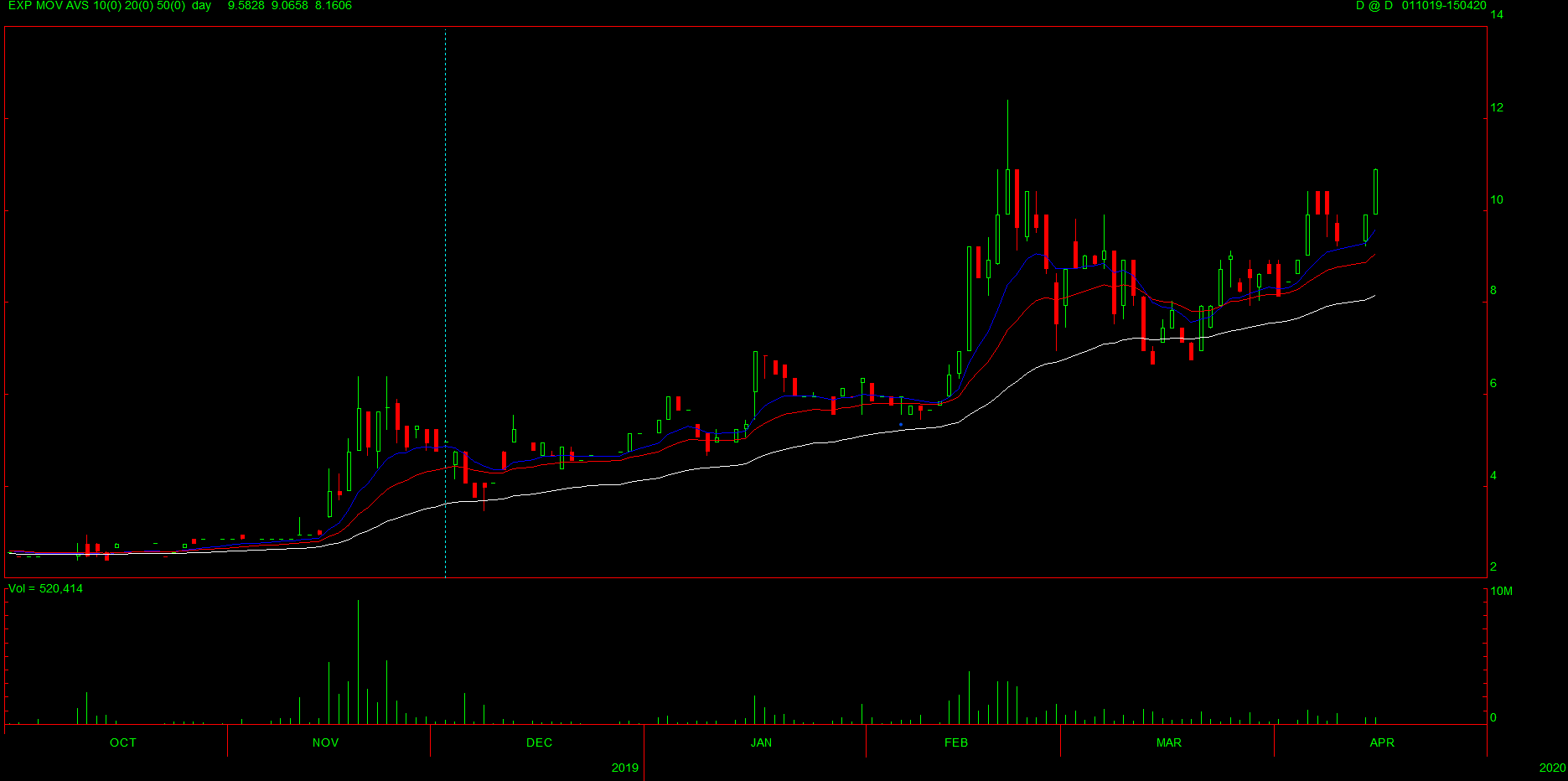Click the dotted vertical cursor line
This screenshot has width=1568, height=781.
tap(445, 302)
